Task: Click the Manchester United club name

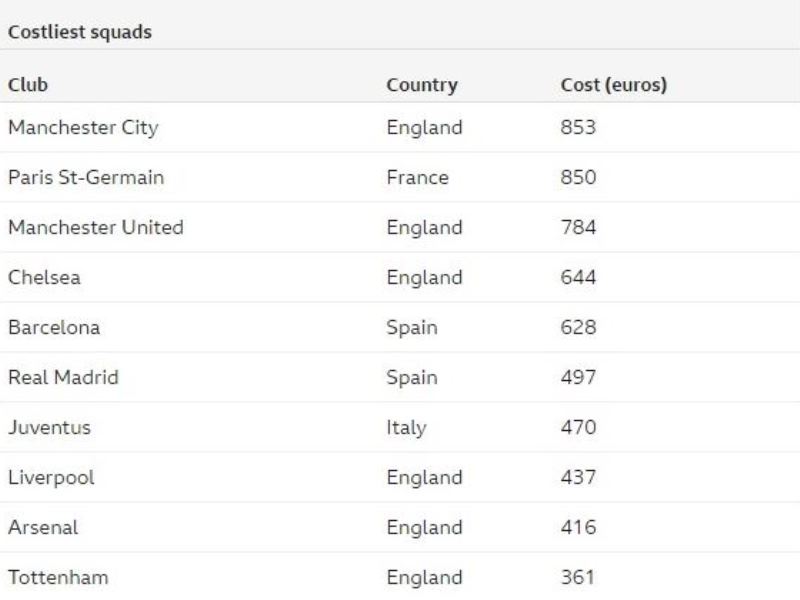Action: coord(96,227)
